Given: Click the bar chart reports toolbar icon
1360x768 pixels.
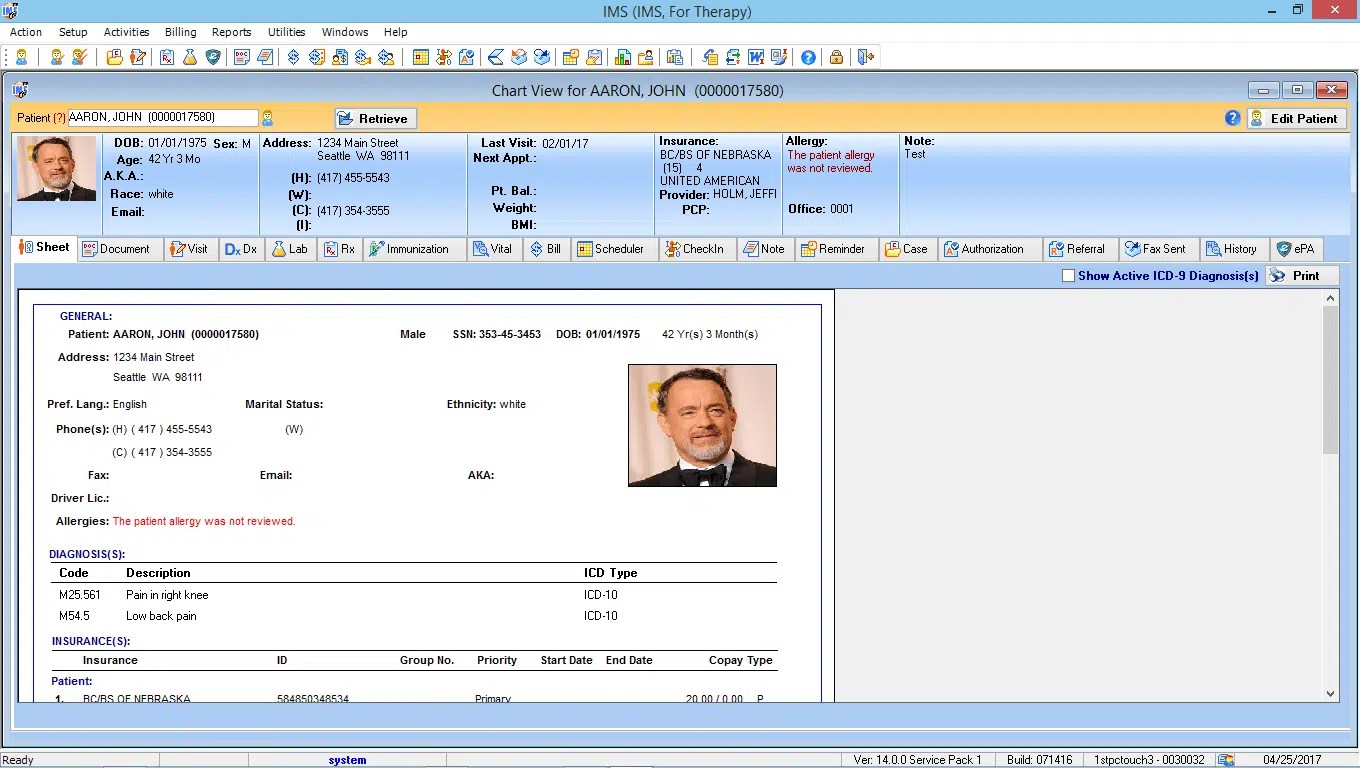Looking at the screenshot, I should point(622,57).
